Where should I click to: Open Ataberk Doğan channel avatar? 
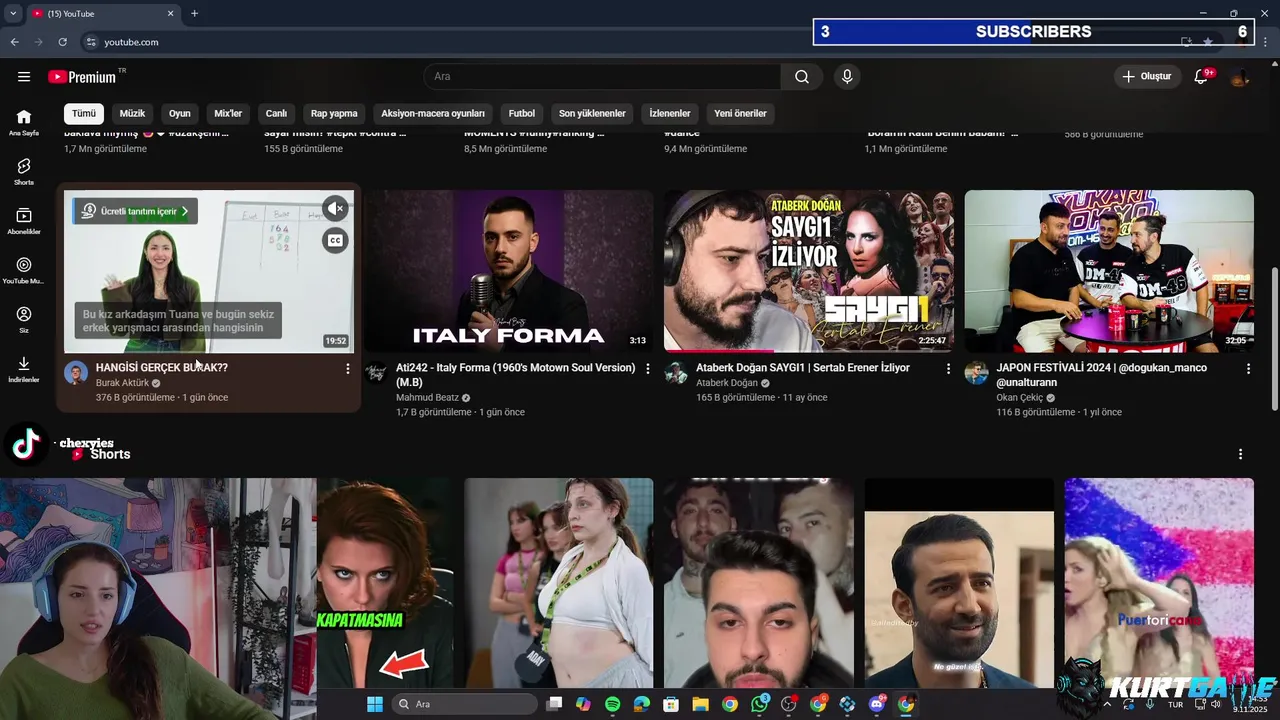[676, 373]
